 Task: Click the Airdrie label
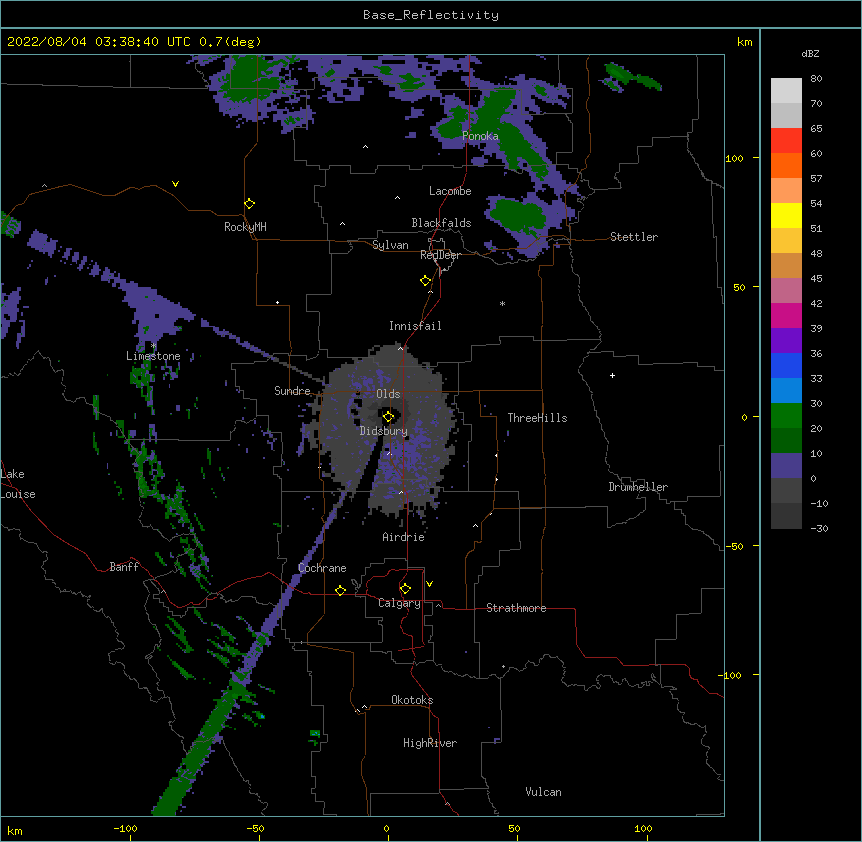point(404,537)
